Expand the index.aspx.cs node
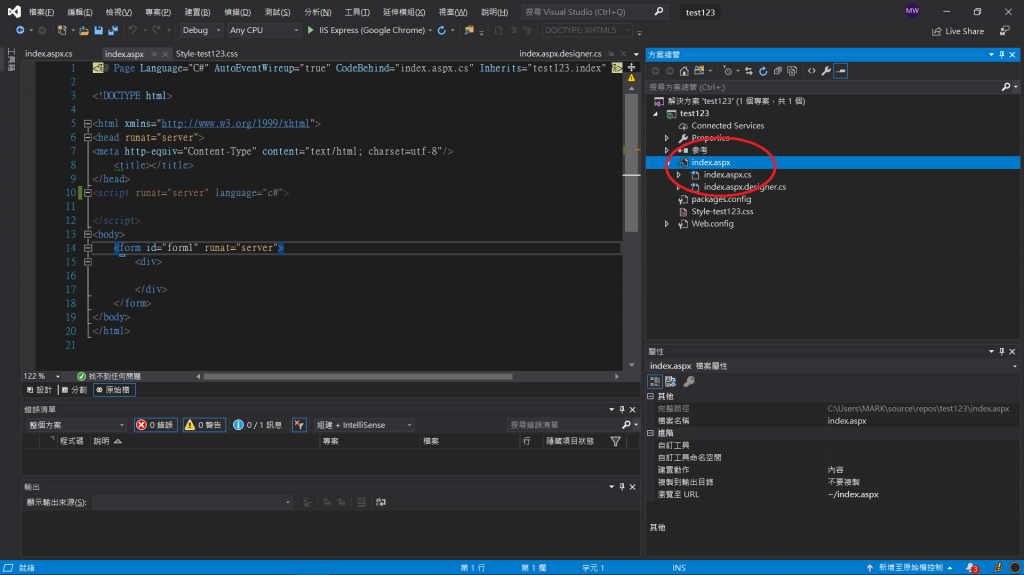 pyautogui.click(x=679, y=175)
